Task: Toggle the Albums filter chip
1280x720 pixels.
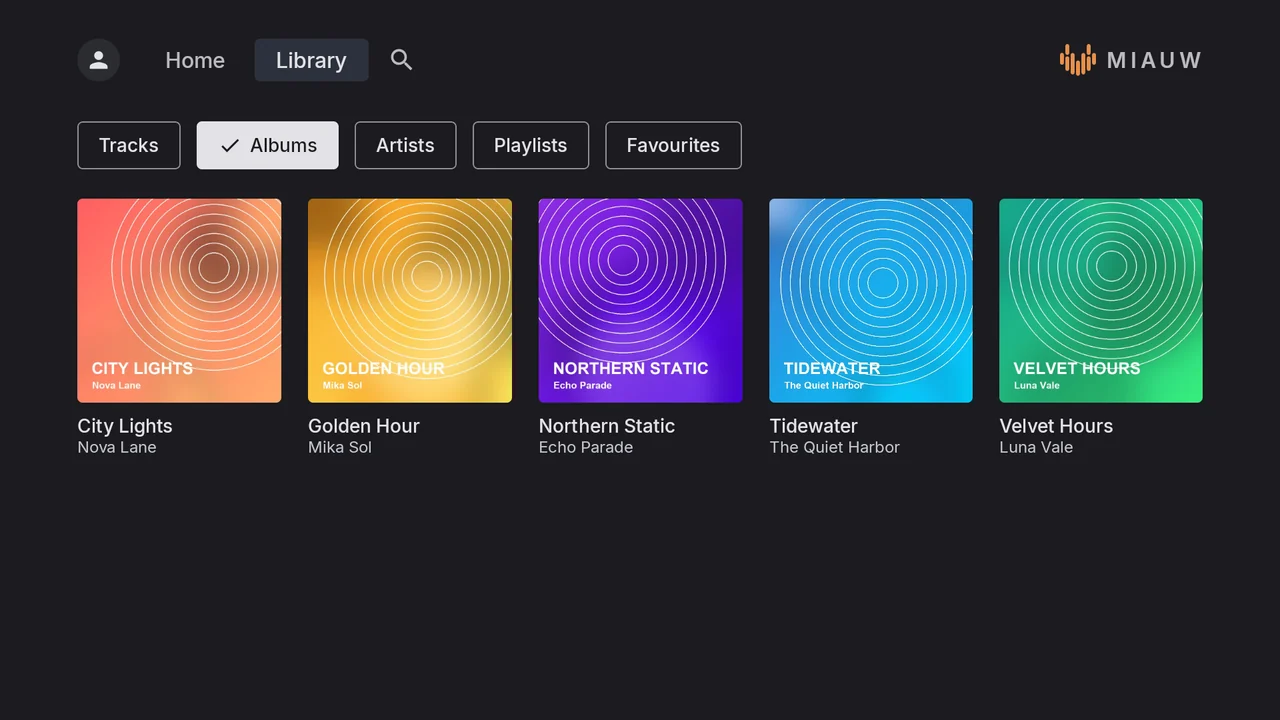Action: click(268, 145)
